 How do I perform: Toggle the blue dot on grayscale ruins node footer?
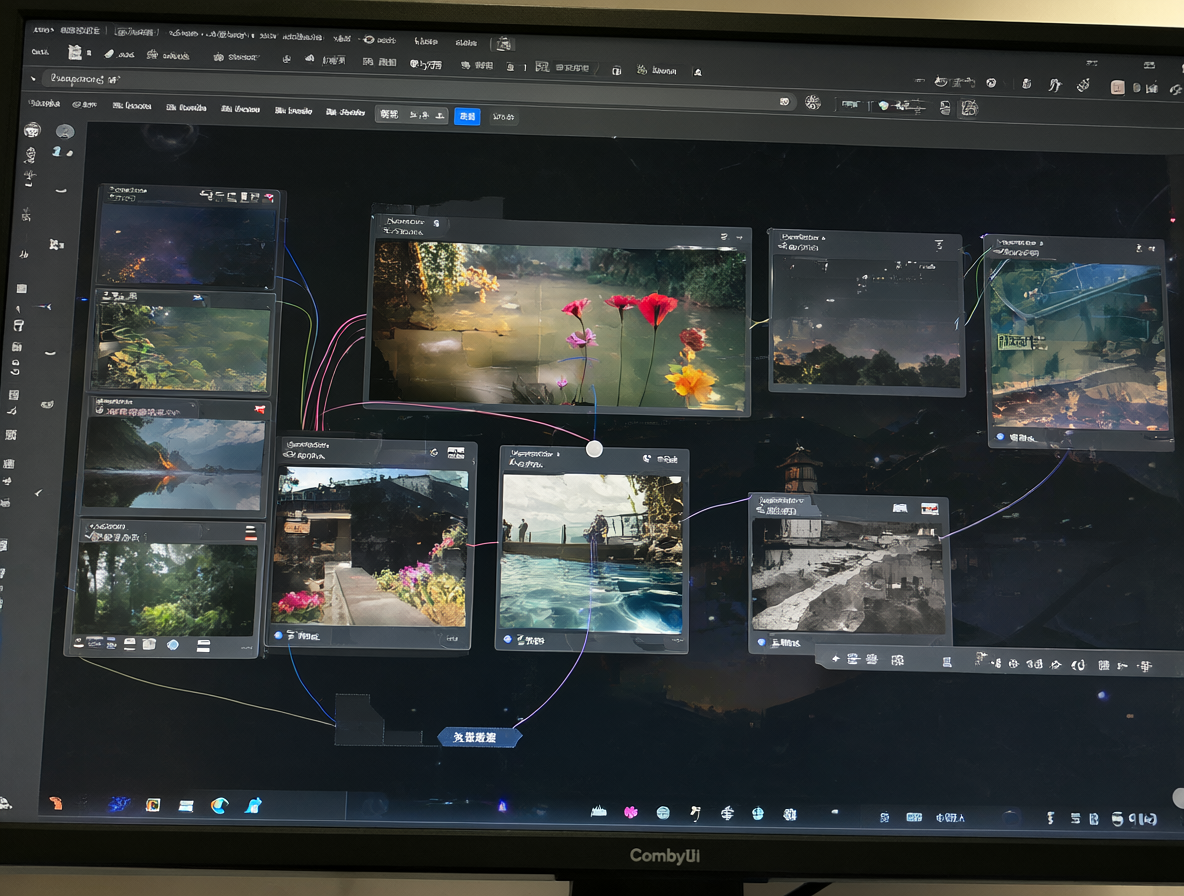(x=761, y=642)
